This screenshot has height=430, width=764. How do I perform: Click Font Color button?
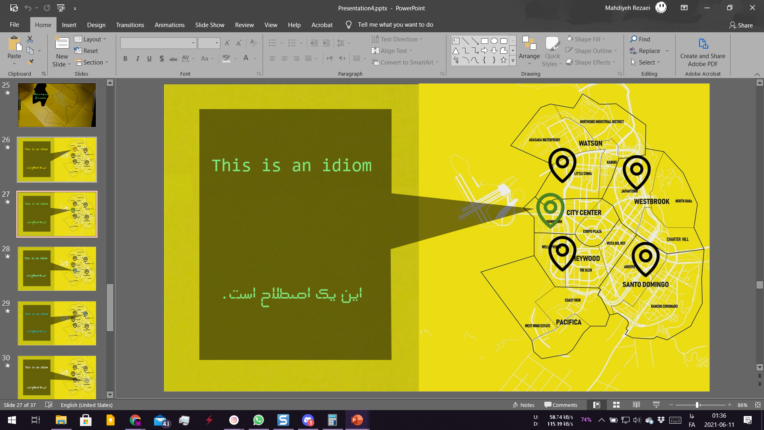click(x=247, y=58)
